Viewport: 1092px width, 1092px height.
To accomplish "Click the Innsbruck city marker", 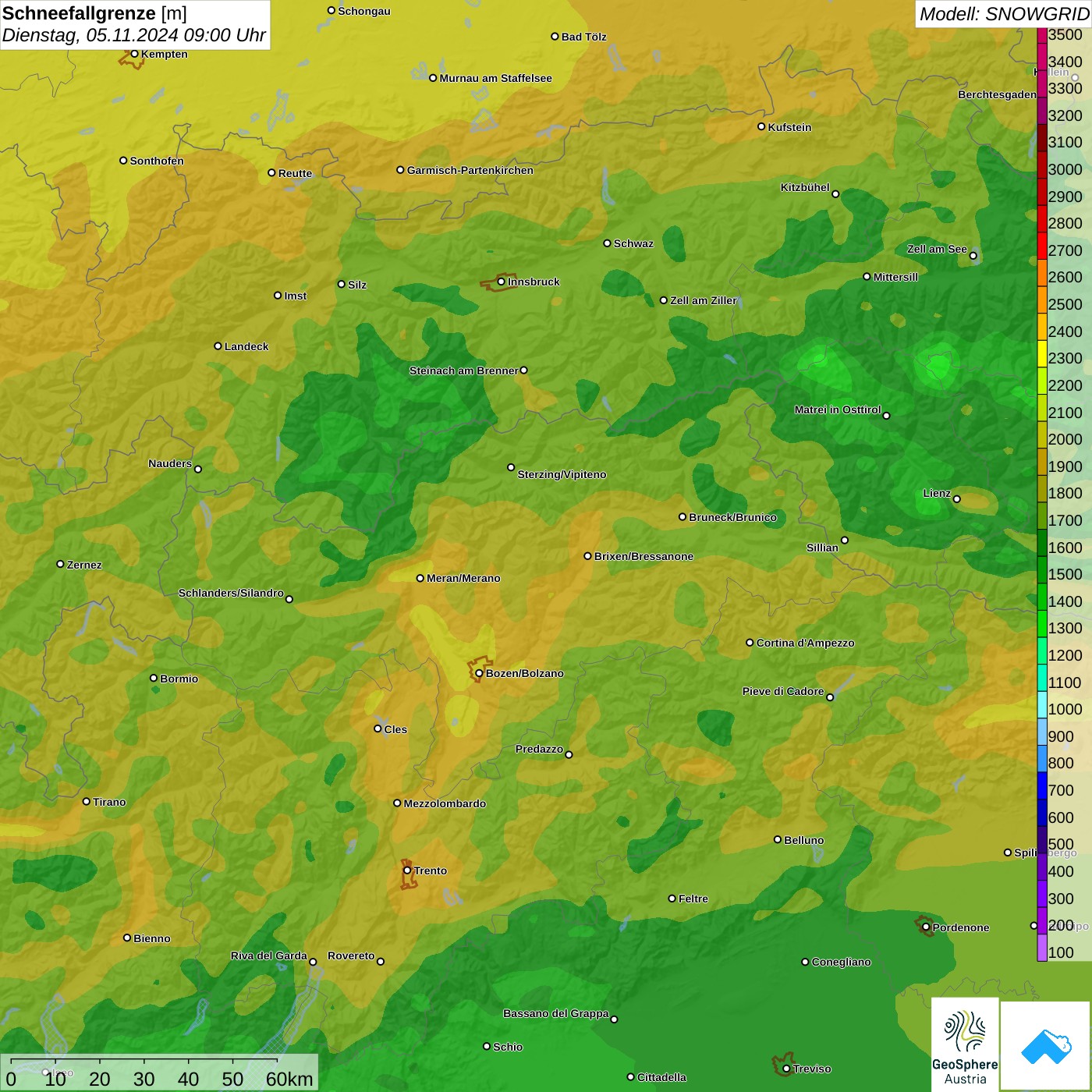I will point(502,282).
